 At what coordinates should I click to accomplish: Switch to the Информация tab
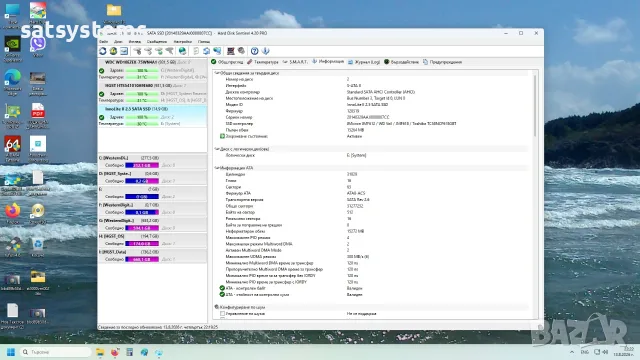(328, 62)
